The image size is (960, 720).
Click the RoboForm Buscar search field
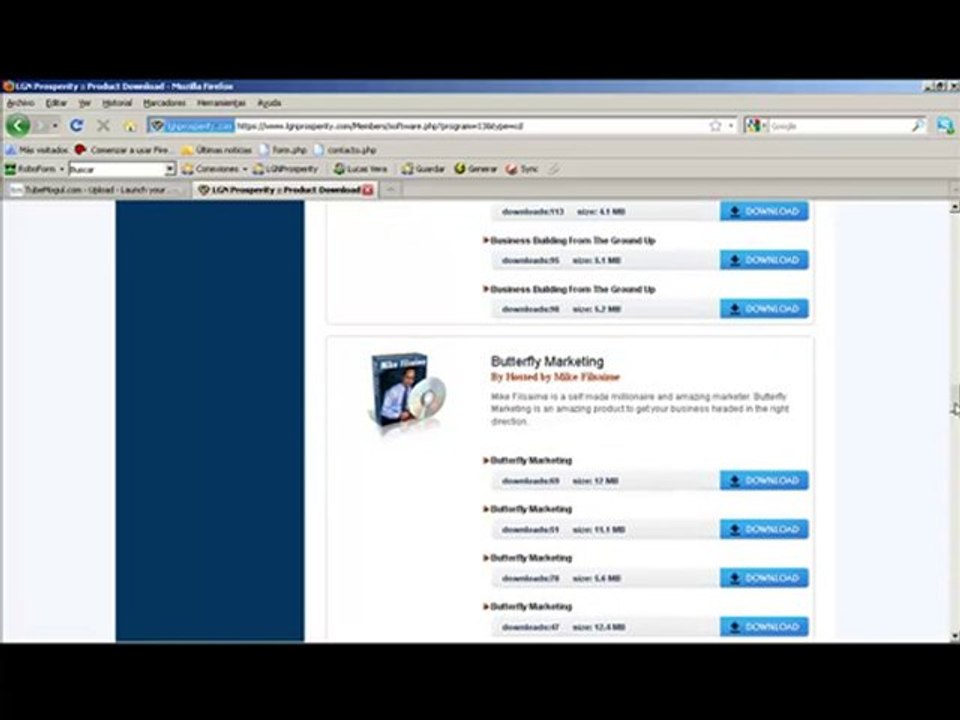click(x=117, y=169)
